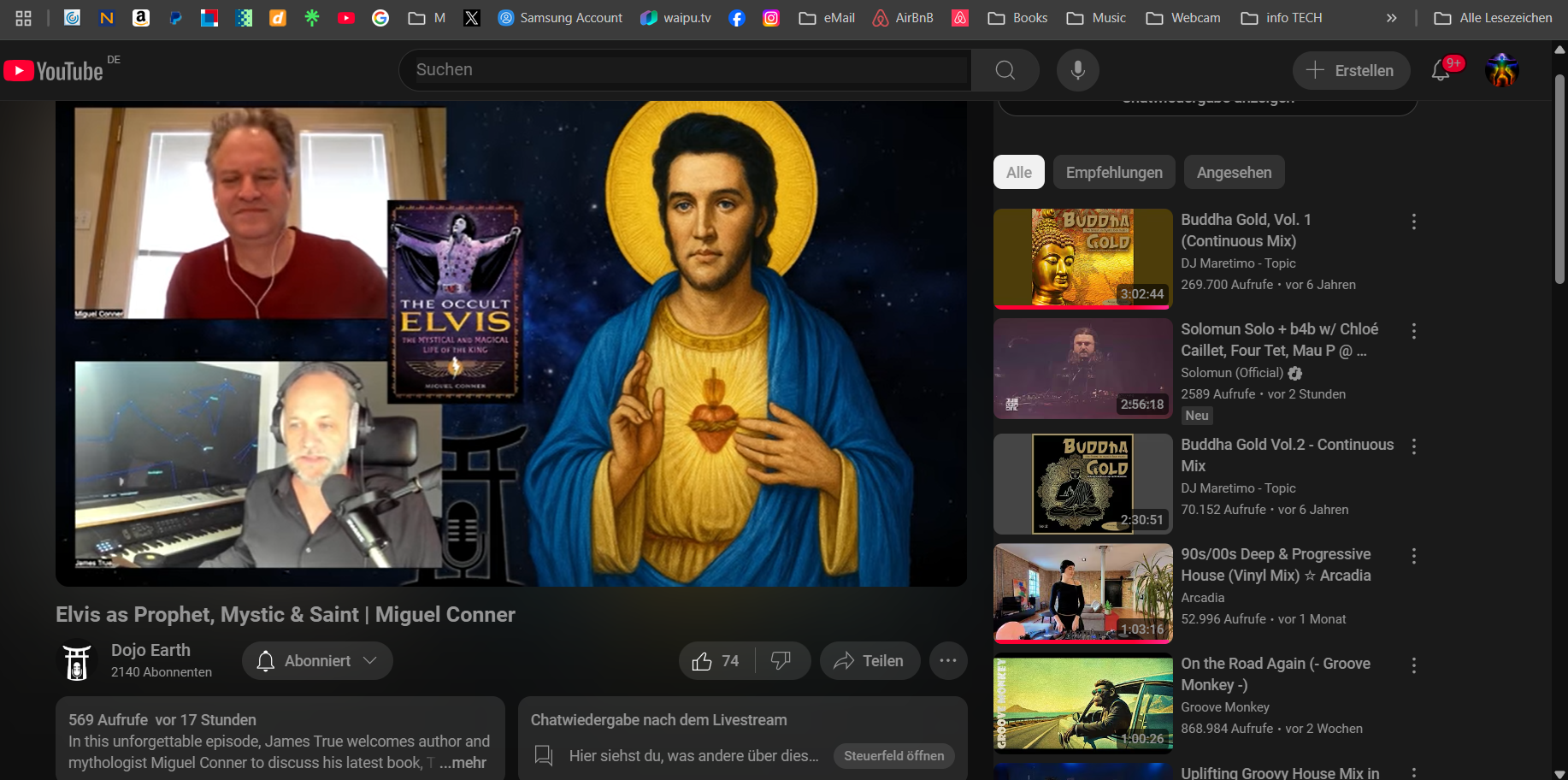1568x780 pixels.
Task: Open the X (Twitter) bookmark
Action: coord(472,18)
